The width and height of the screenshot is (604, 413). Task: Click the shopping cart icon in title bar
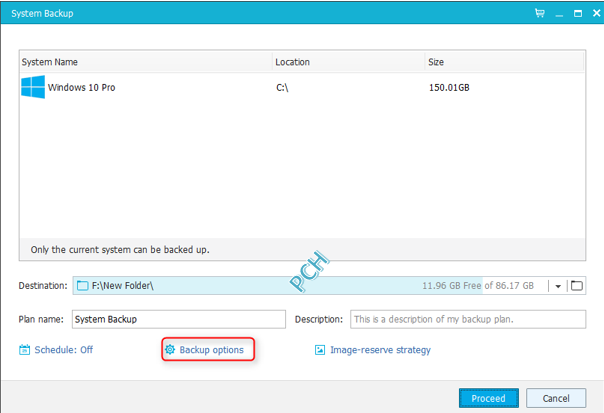[x=540, y=13]
